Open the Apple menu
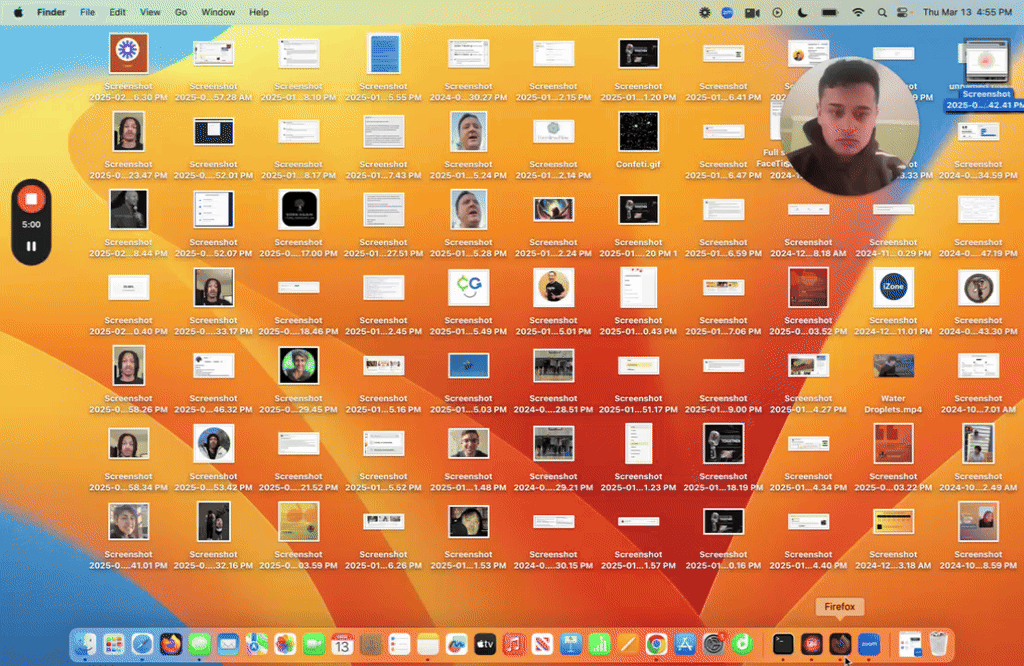 [x=18, y=12]
